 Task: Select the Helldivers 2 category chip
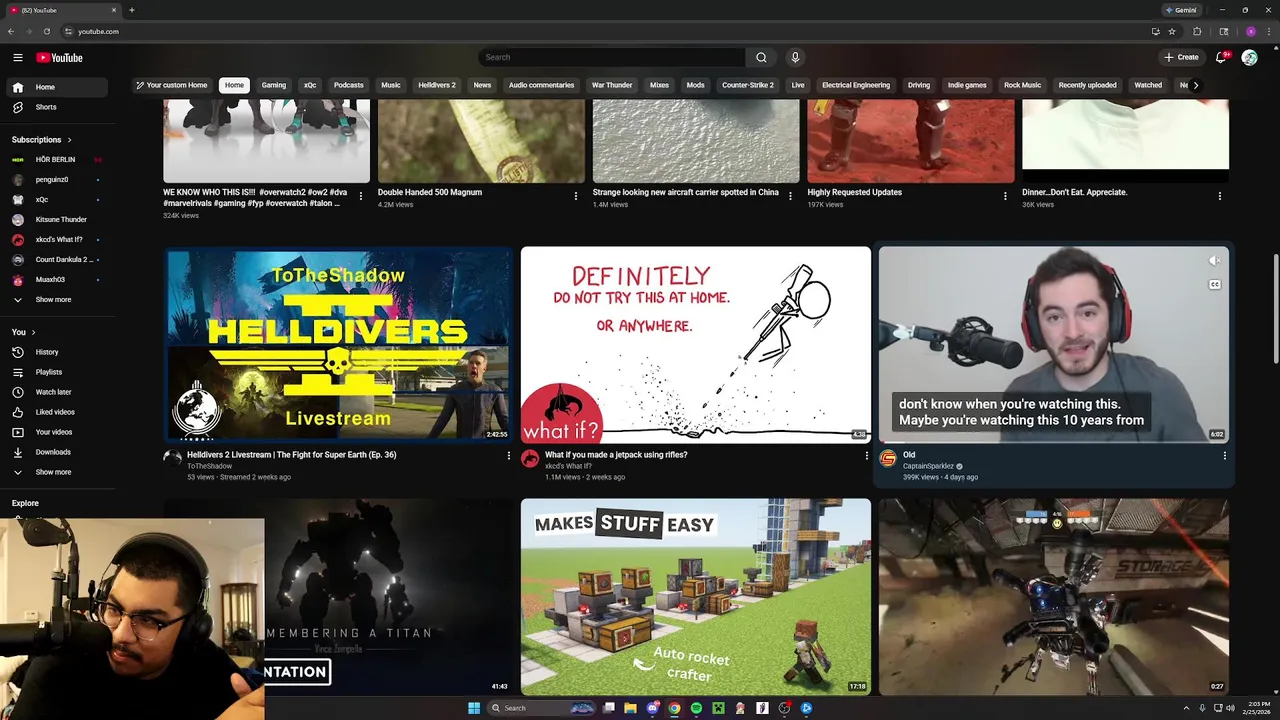[437, 85]
